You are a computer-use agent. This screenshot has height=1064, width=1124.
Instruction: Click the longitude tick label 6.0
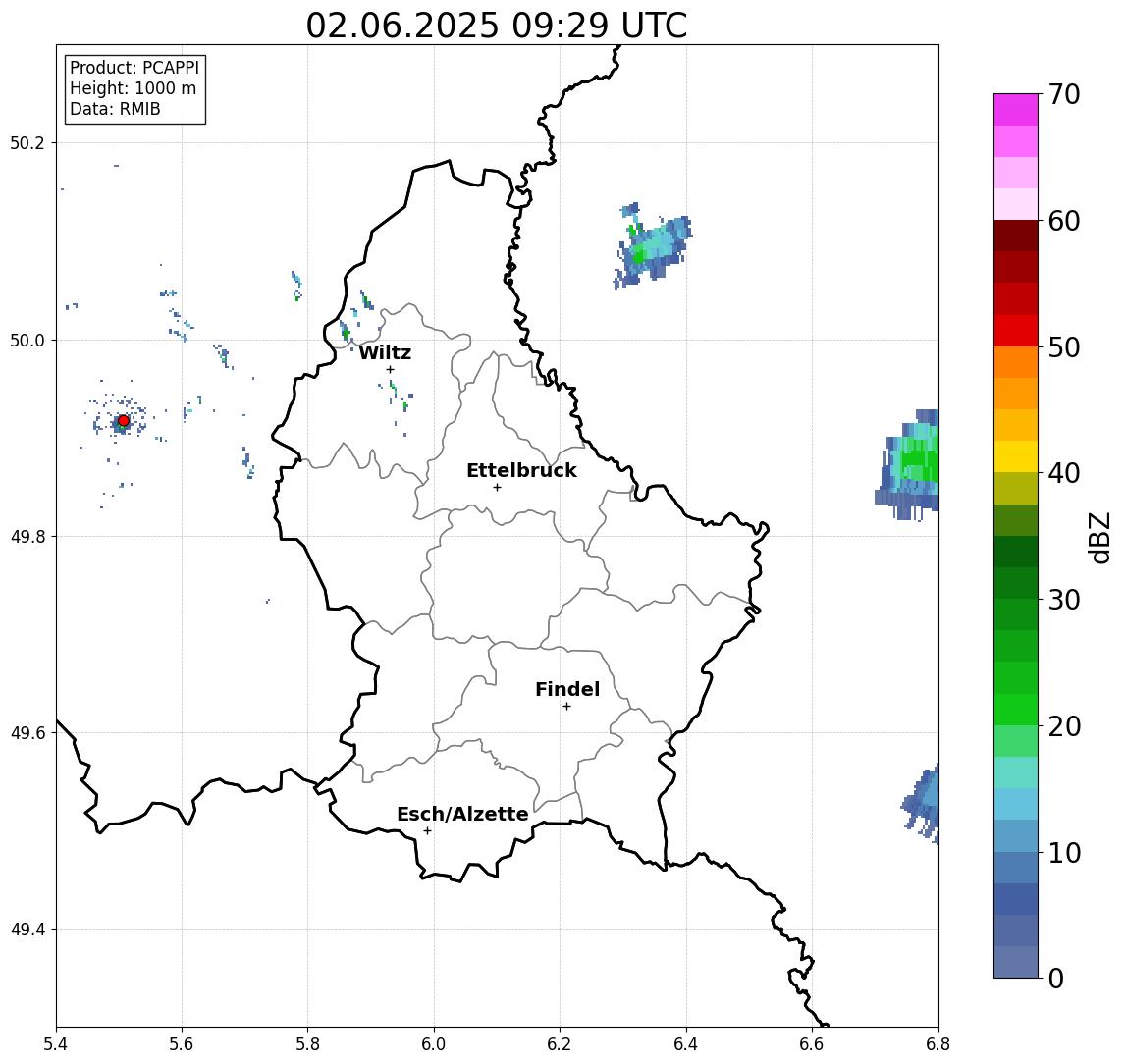(x=434, y=1044)
